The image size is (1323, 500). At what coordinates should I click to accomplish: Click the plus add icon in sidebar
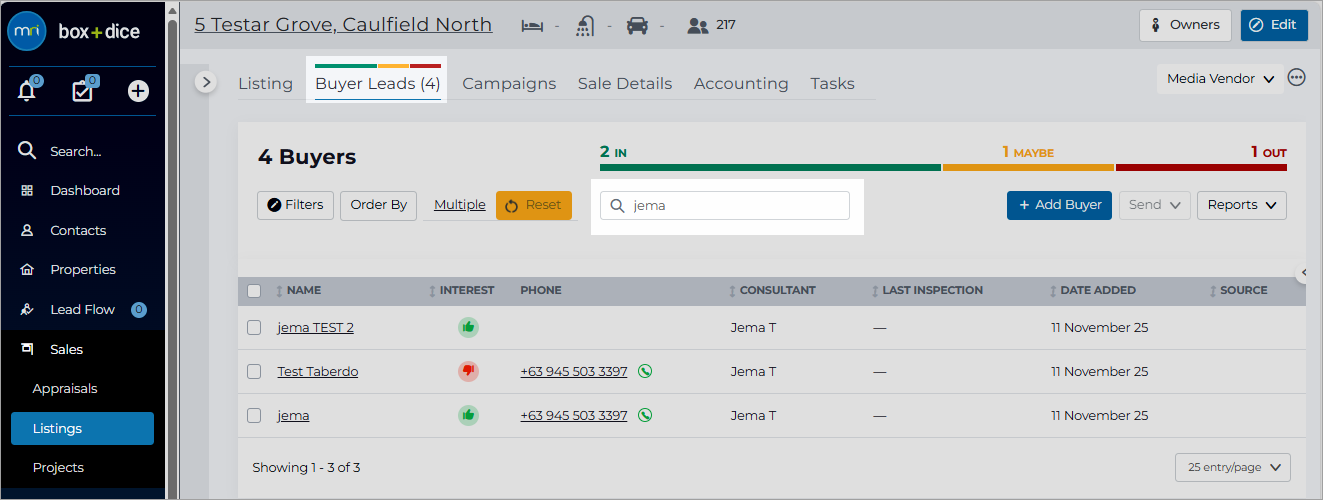(138, 91)
